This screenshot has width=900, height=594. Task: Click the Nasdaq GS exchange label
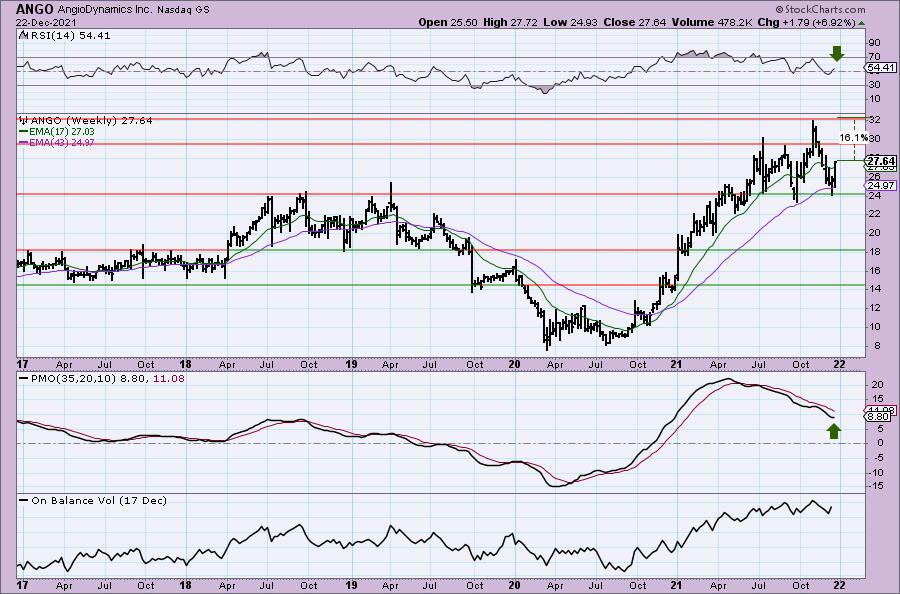[x=183, y=9]
